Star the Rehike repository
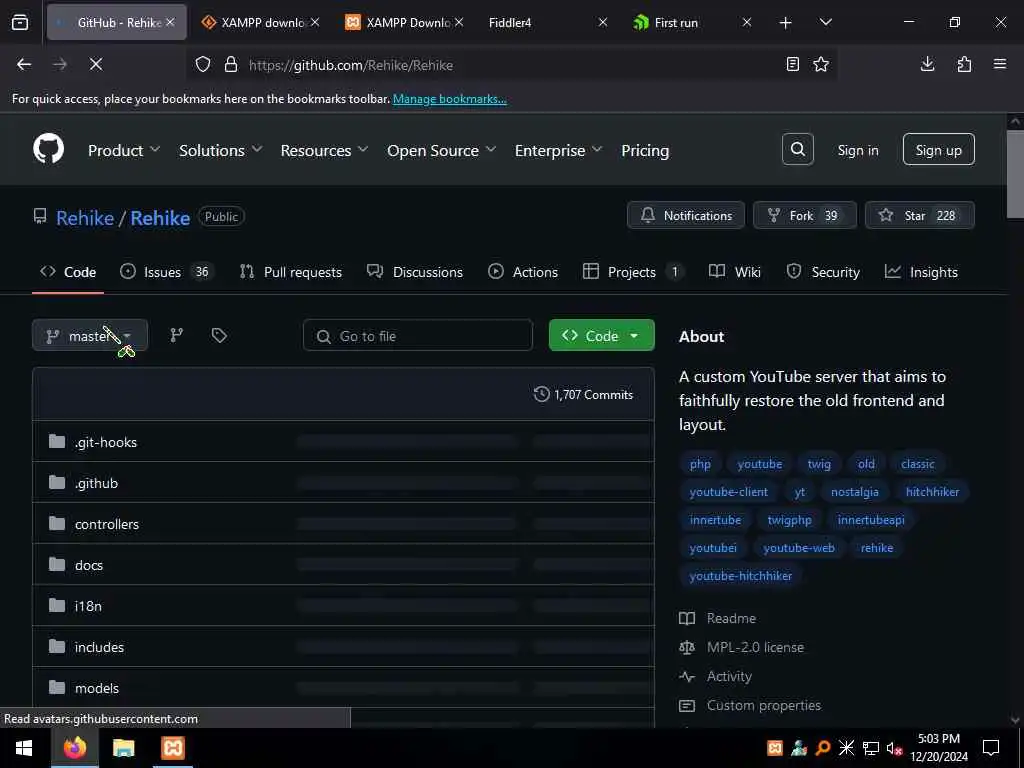The height and width of the screenshot is (768, 1024). [920, 216]
